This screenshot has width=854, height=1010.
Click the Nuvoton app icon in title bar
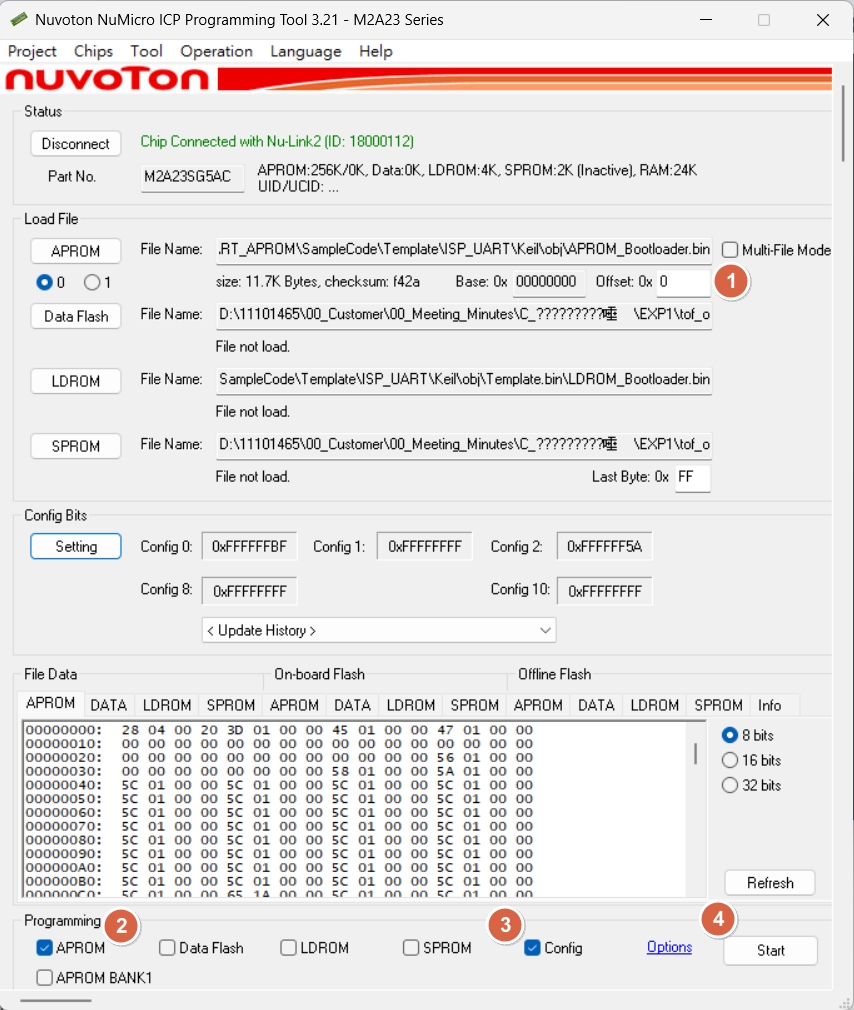[x=19, y=20]
